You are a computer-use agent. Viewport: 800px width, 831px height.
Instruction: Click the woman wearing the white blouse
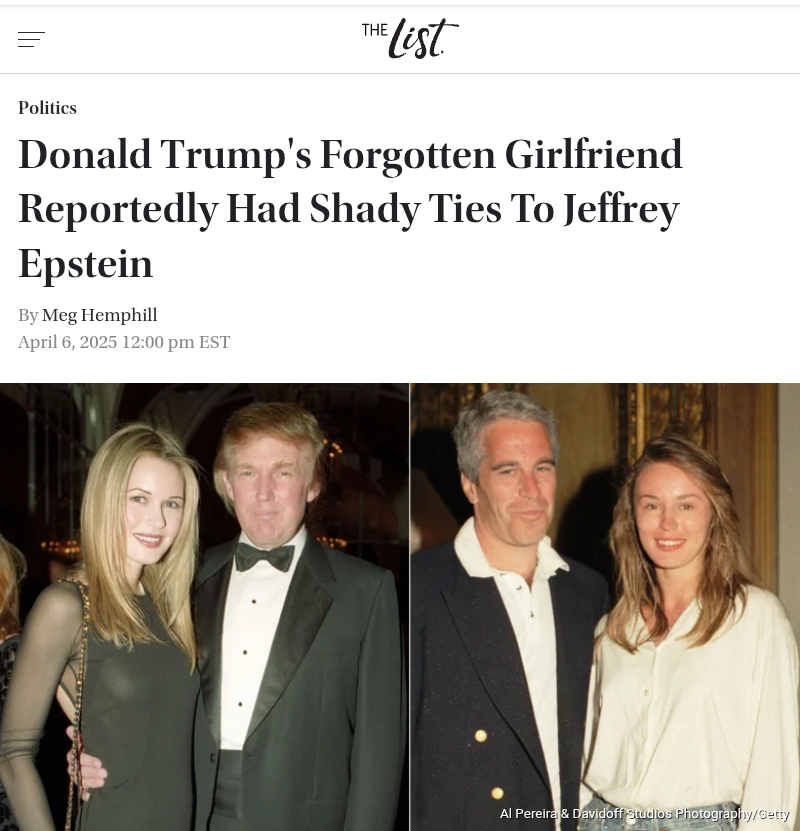689,636
